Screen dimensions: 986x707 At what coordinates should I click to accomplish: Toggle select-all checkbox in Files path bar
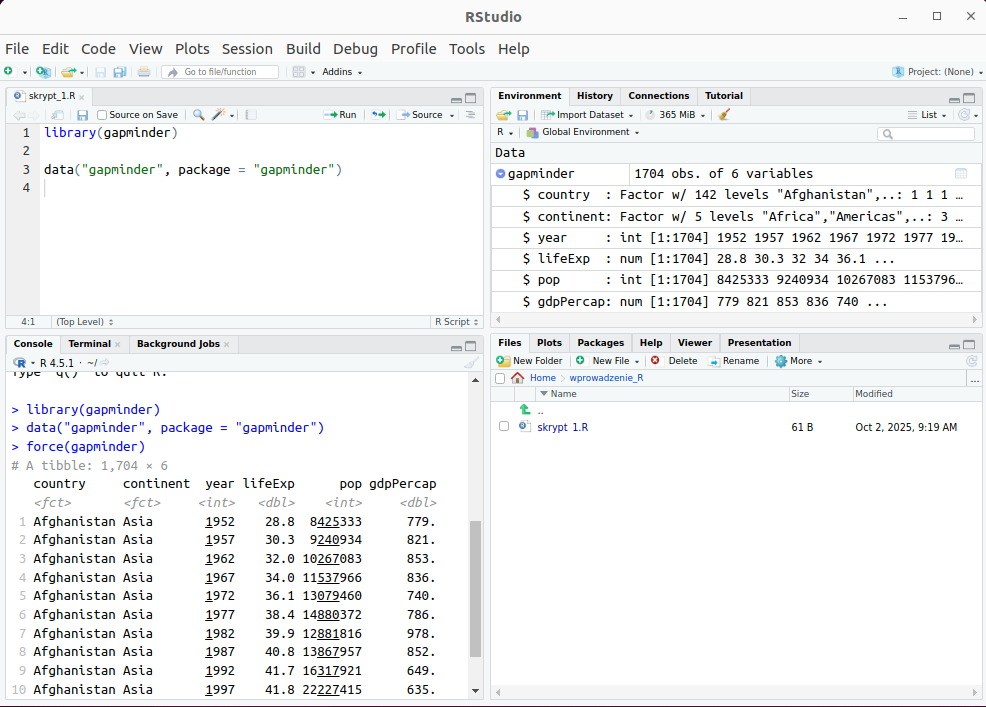(500, 379)
